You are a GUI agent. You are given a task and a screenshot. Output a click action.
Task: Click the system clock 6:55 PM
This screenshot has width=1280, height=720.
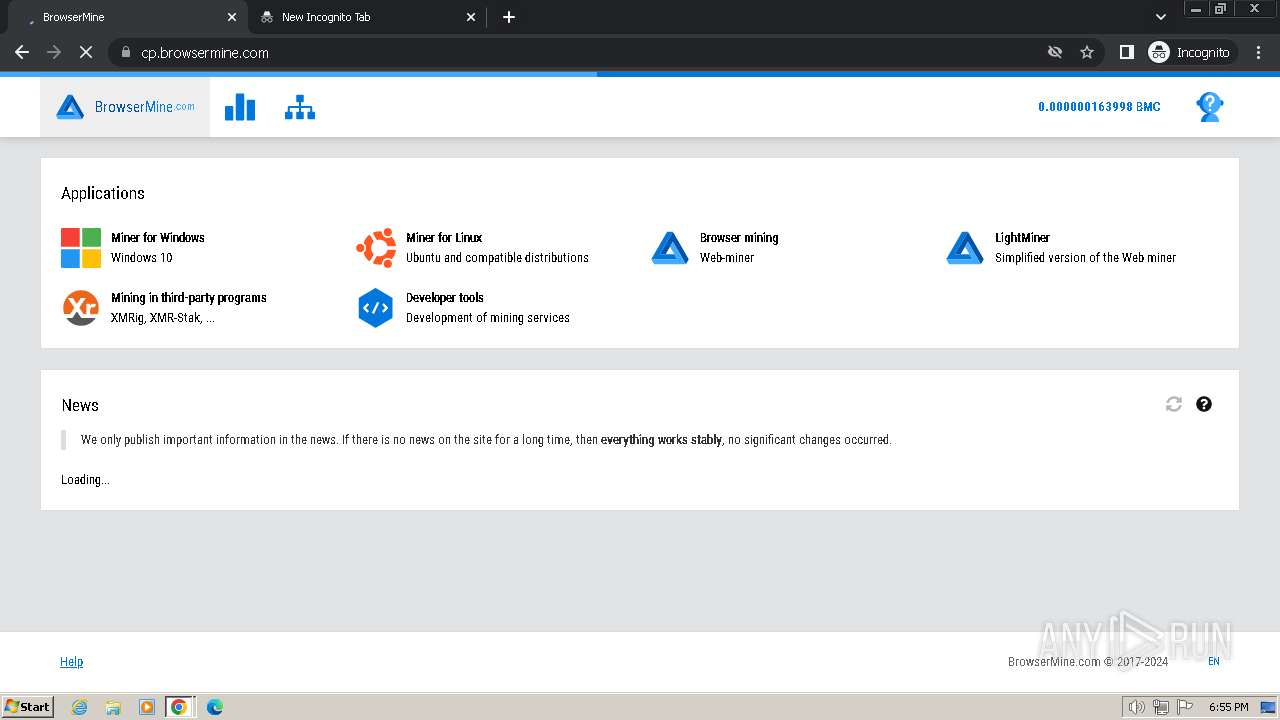[x=1228, y=707]
